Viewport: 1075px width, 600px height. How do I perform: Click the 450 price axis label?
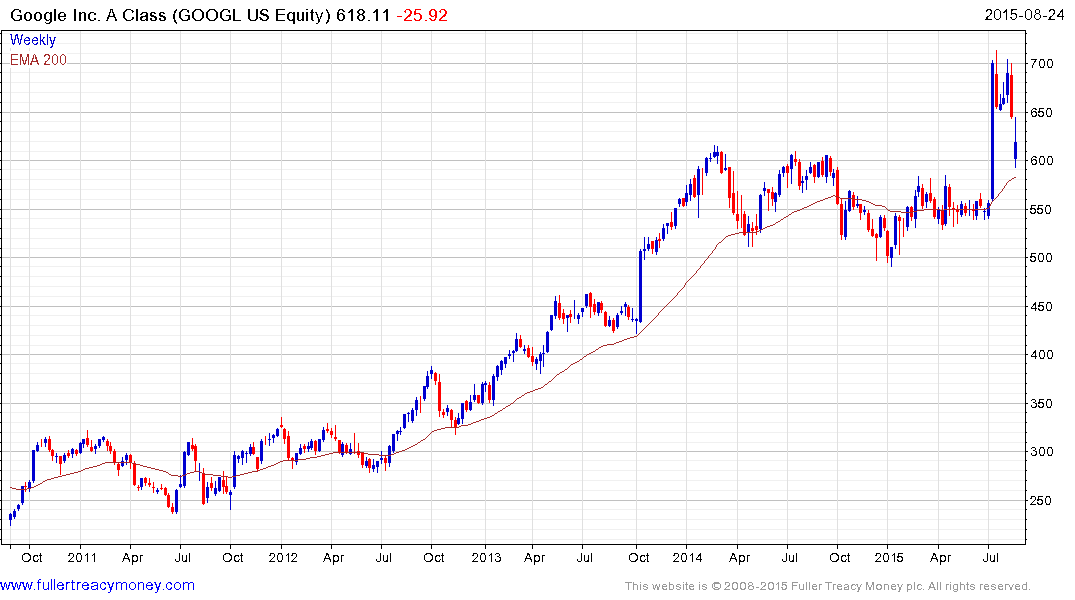[1041, 307]
